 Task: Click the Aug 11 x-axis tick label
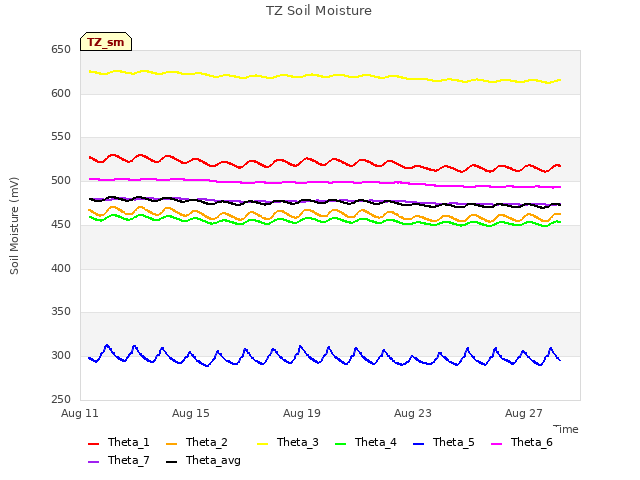80,413
